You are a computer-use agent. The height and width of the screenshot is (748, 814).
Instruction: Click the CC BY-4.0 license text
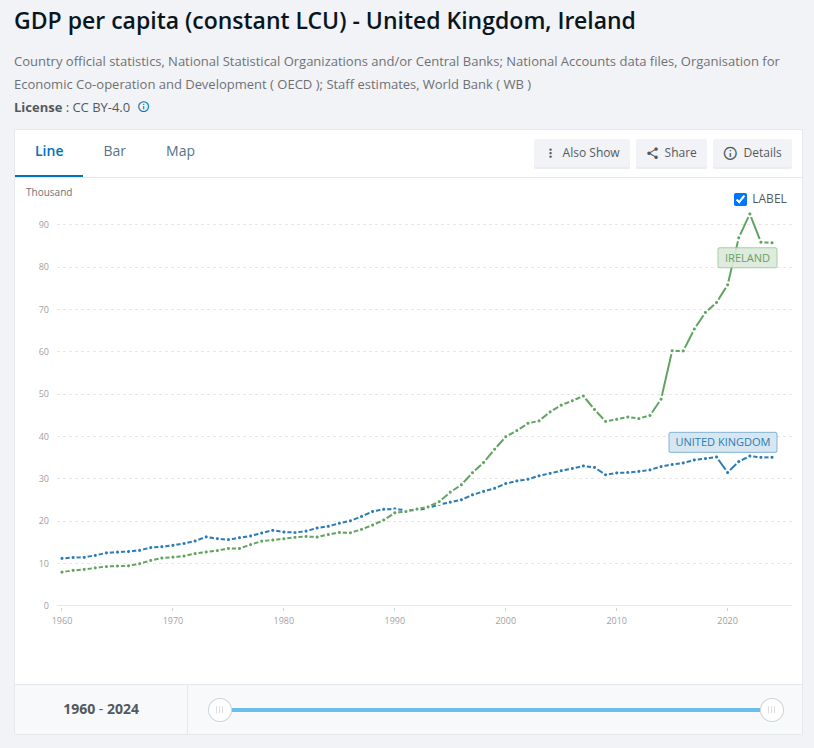tap(101, 107)
